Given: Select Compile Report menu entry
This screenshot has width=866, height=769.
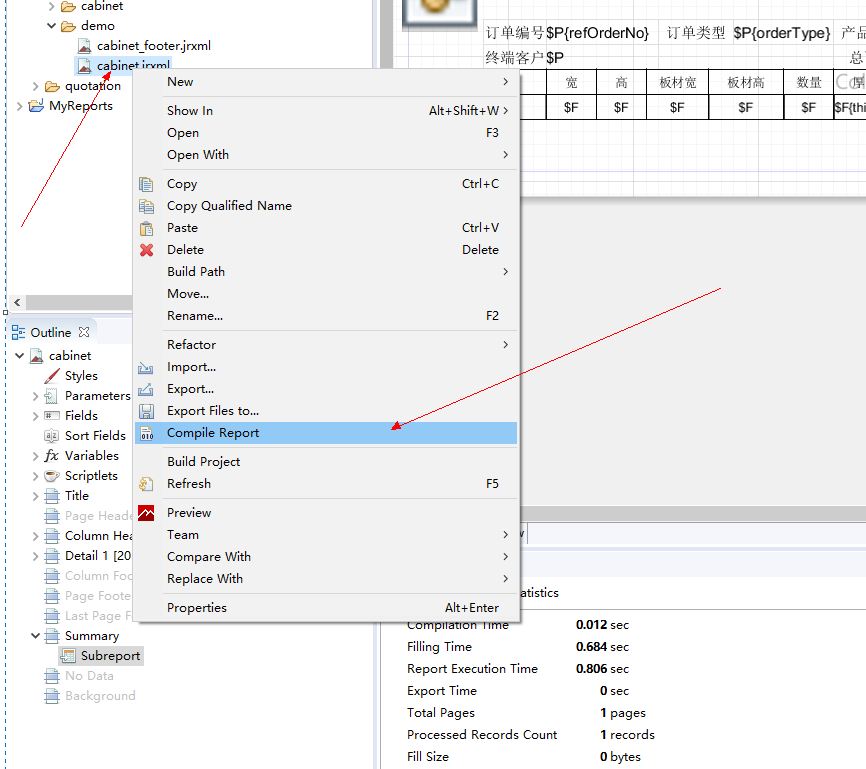Looking at the screenshot, I should 326,433.
